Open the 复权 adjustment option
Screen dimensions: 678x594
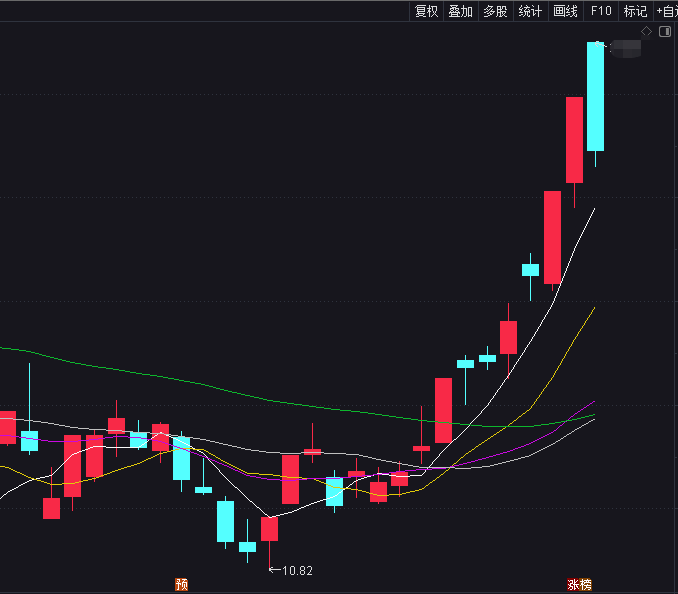tap(426, 11)
